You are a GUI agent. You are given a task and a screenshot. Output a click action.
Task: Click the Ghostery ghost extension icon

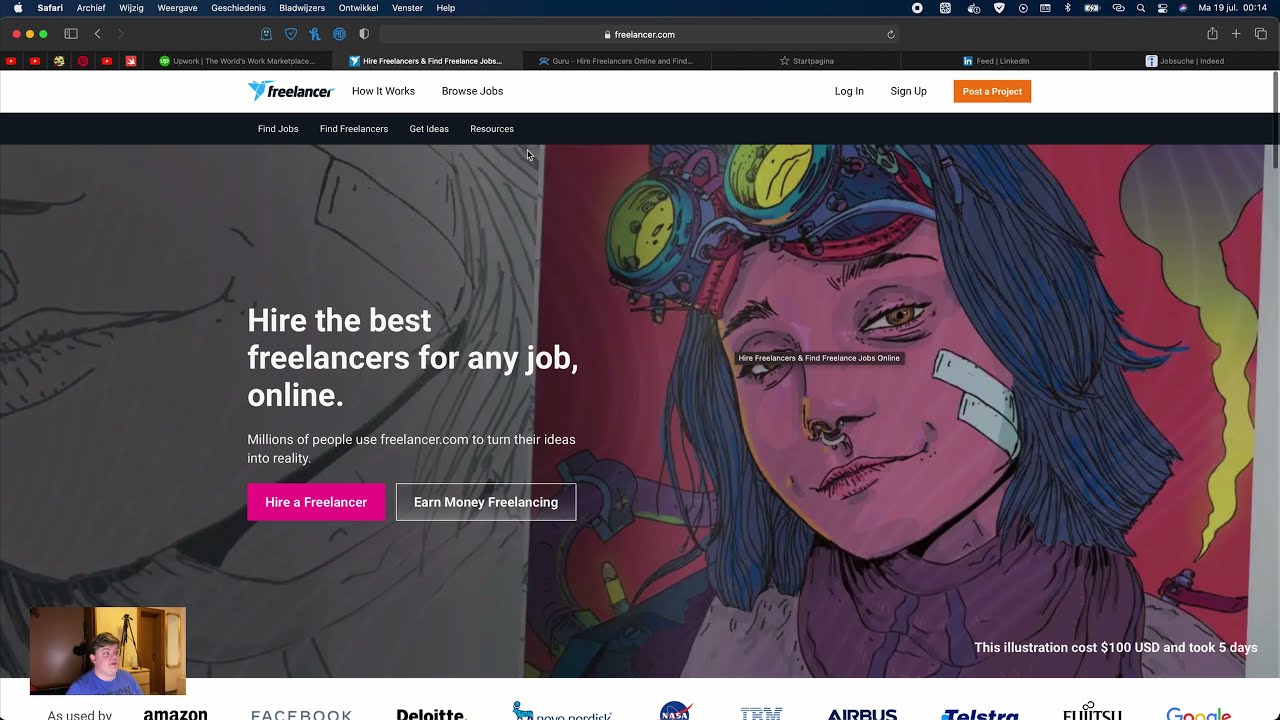[266, 34]
